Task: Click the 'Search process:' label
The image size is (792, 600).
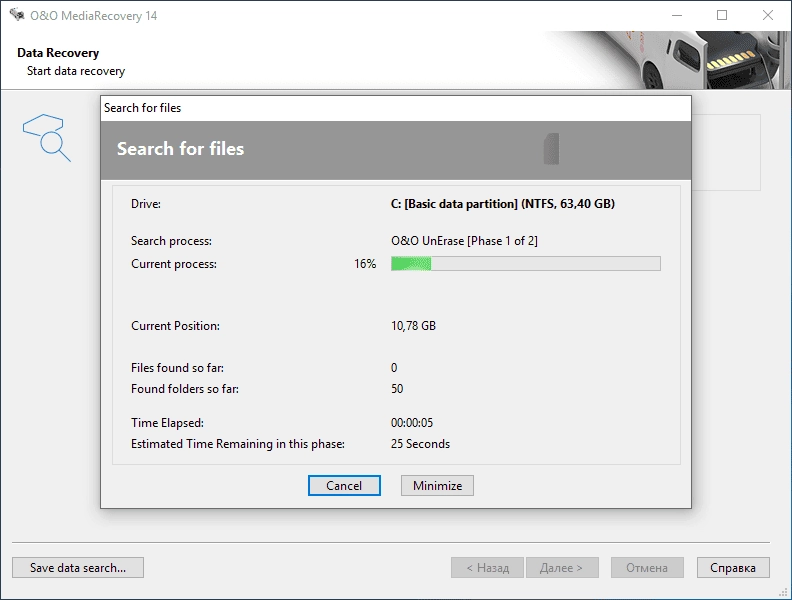Action: (x=171, y=241)
